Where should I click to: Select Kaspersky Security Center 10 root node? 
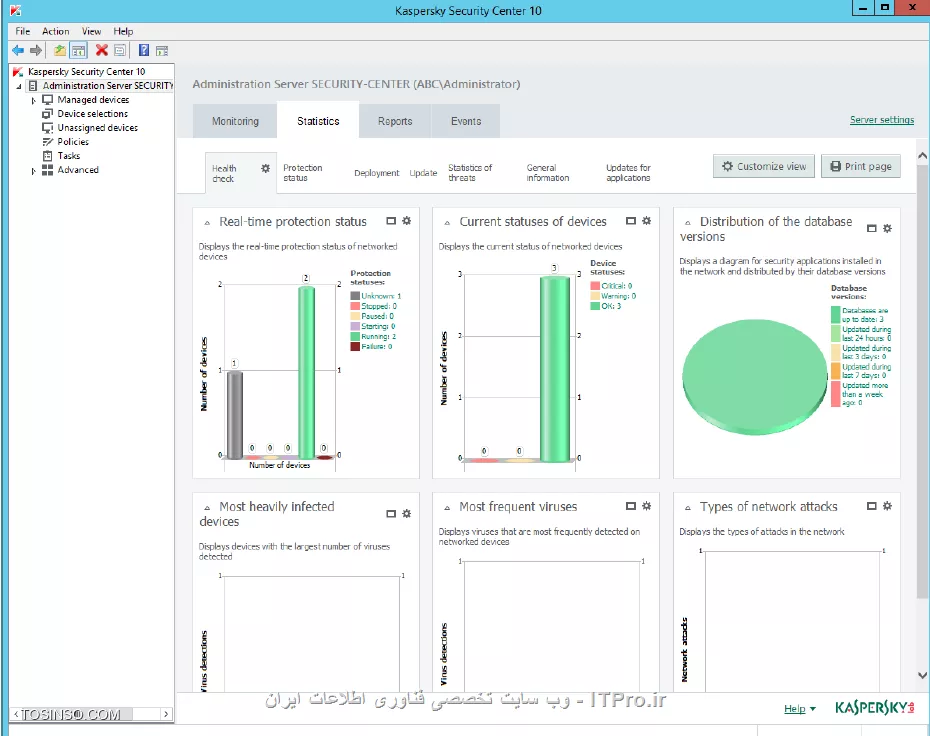(87, 72)
